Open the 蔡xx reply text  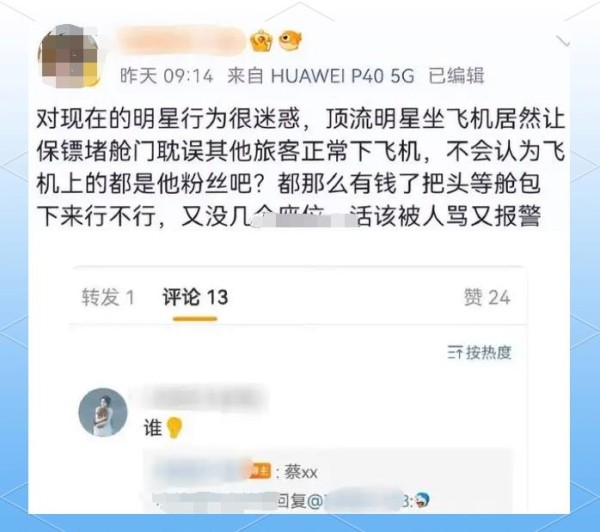click(x=301, y=472)
